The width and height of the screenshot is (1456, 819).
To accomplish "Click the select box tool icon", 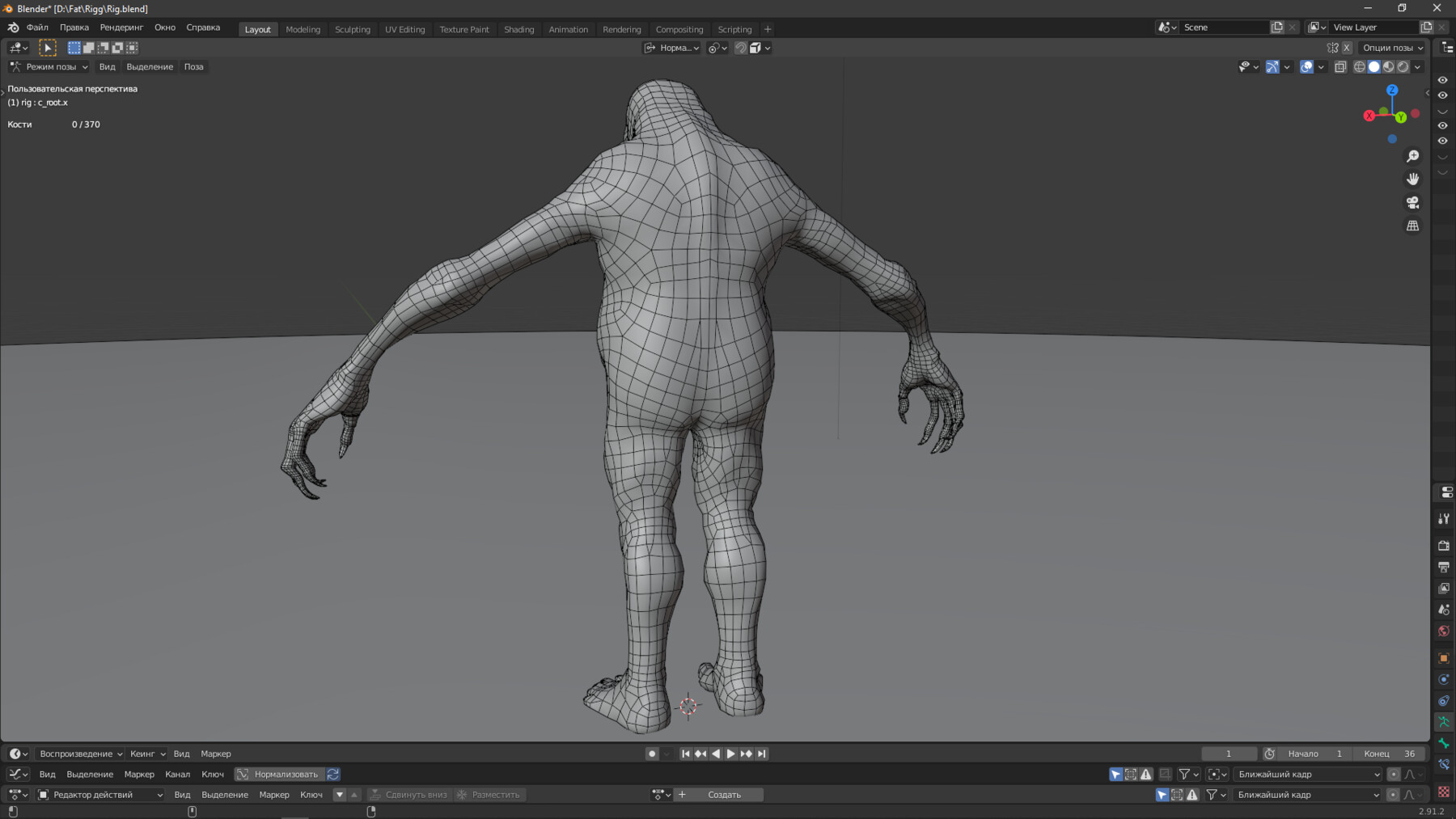I will point(48,48).
